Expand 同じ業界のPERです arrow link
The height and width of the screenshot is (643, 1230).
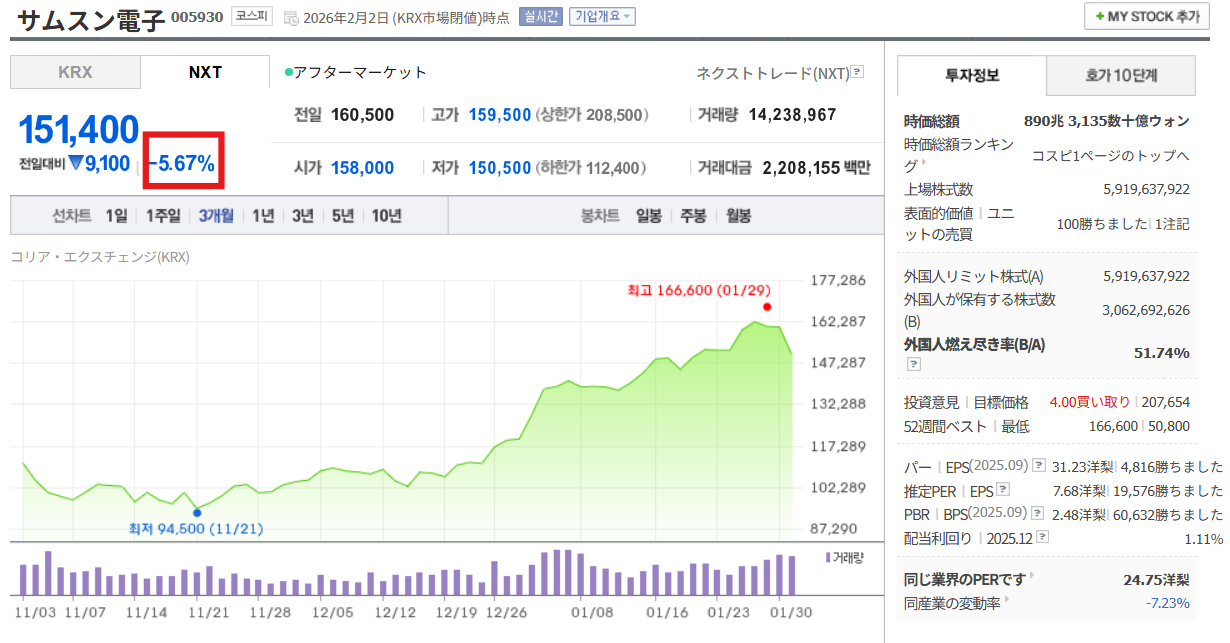pyautogui.click(x=1032, y=577)
